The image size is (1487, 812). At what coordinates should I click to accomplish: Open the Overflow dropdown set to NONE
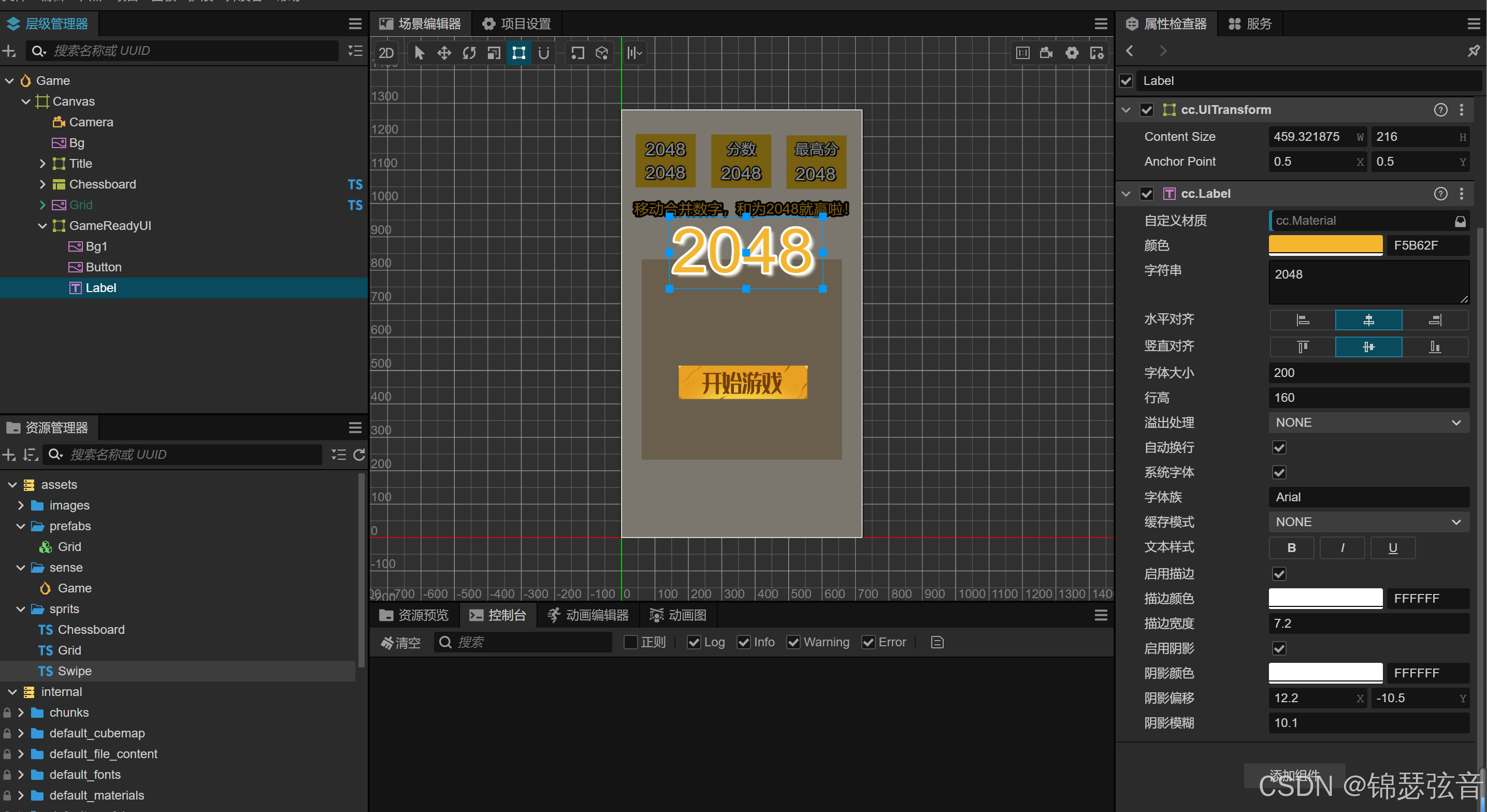tap(1367, 423)
